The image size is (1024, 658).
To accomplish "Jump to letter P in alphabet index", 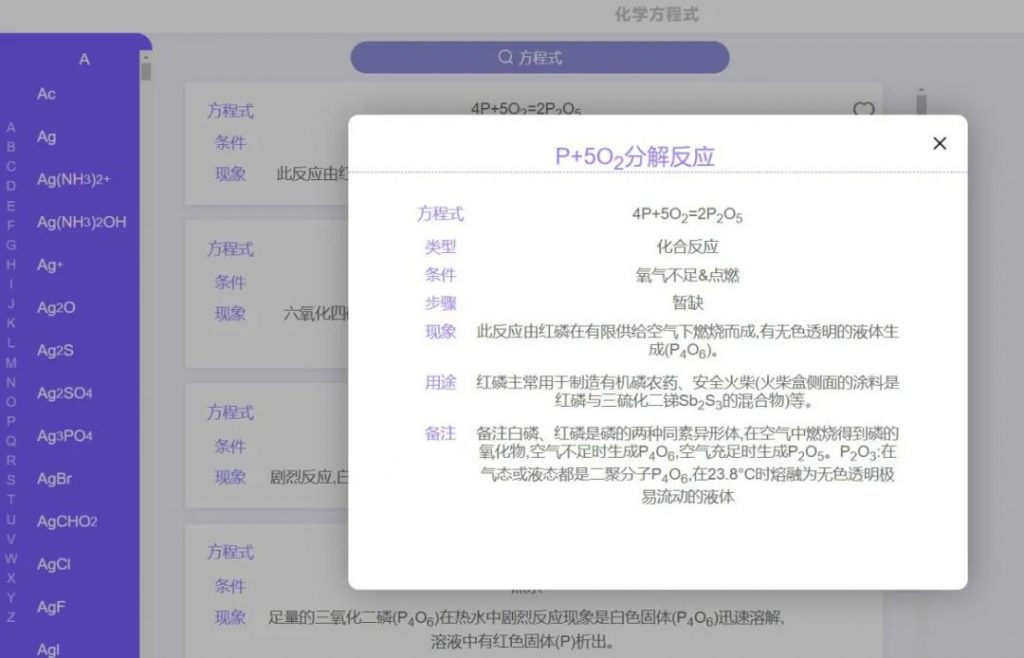I will click(x=11, y=421).
